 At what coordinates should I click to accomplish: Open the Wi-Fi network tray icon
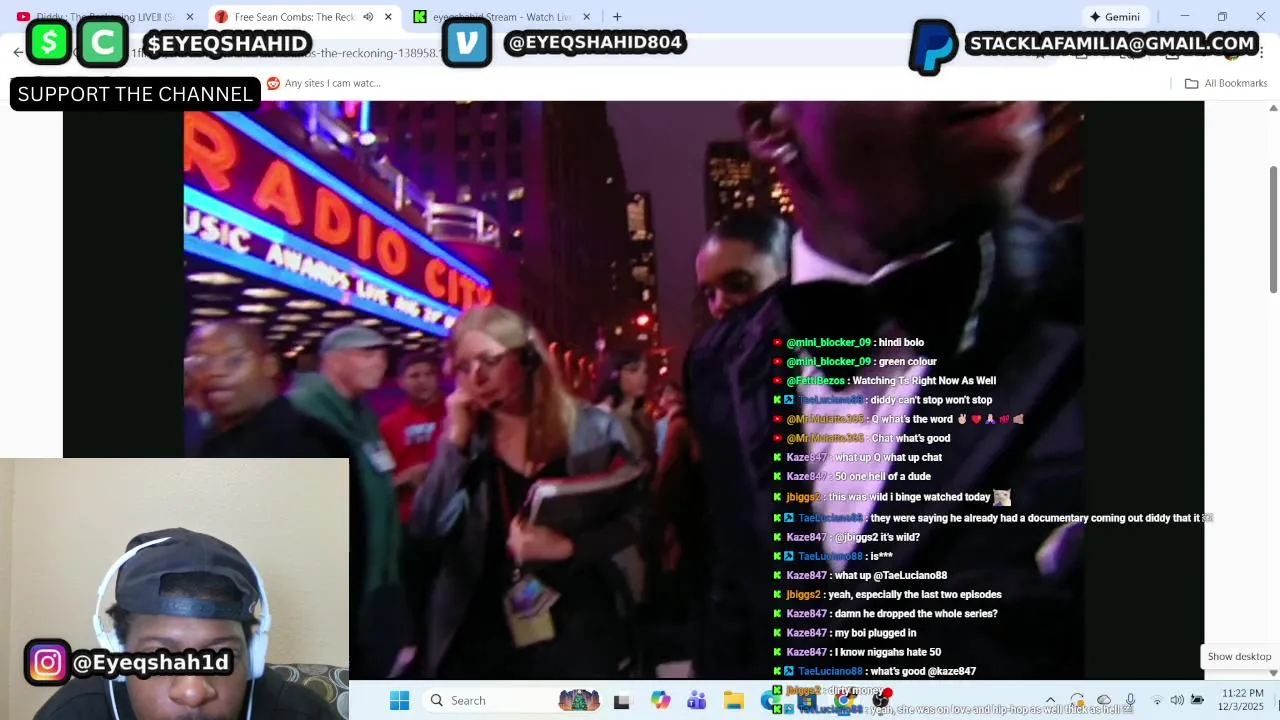tap(1157, 700)
